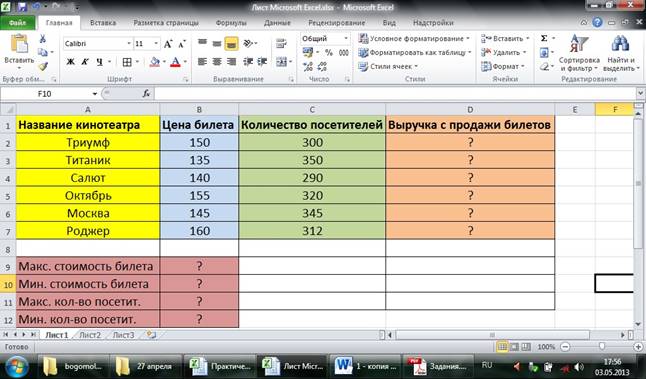Open the Name Box dropdown arrow
Screen dimensions: 646x379
95,94
